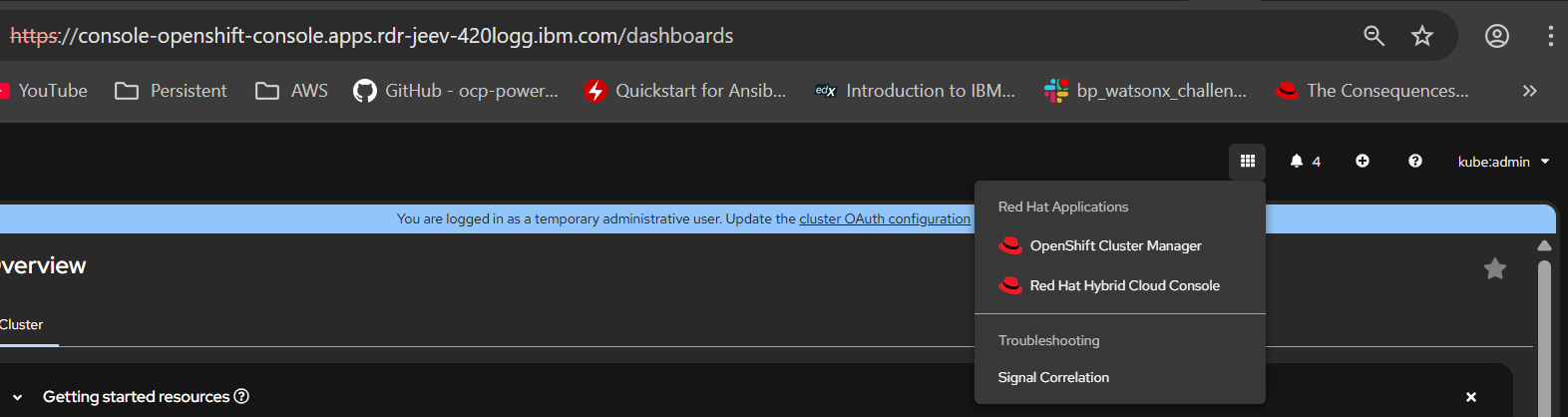Open the GitHub ocp-power bookmark
This screenshot has width=1568, height=417.
pos(457,91)
